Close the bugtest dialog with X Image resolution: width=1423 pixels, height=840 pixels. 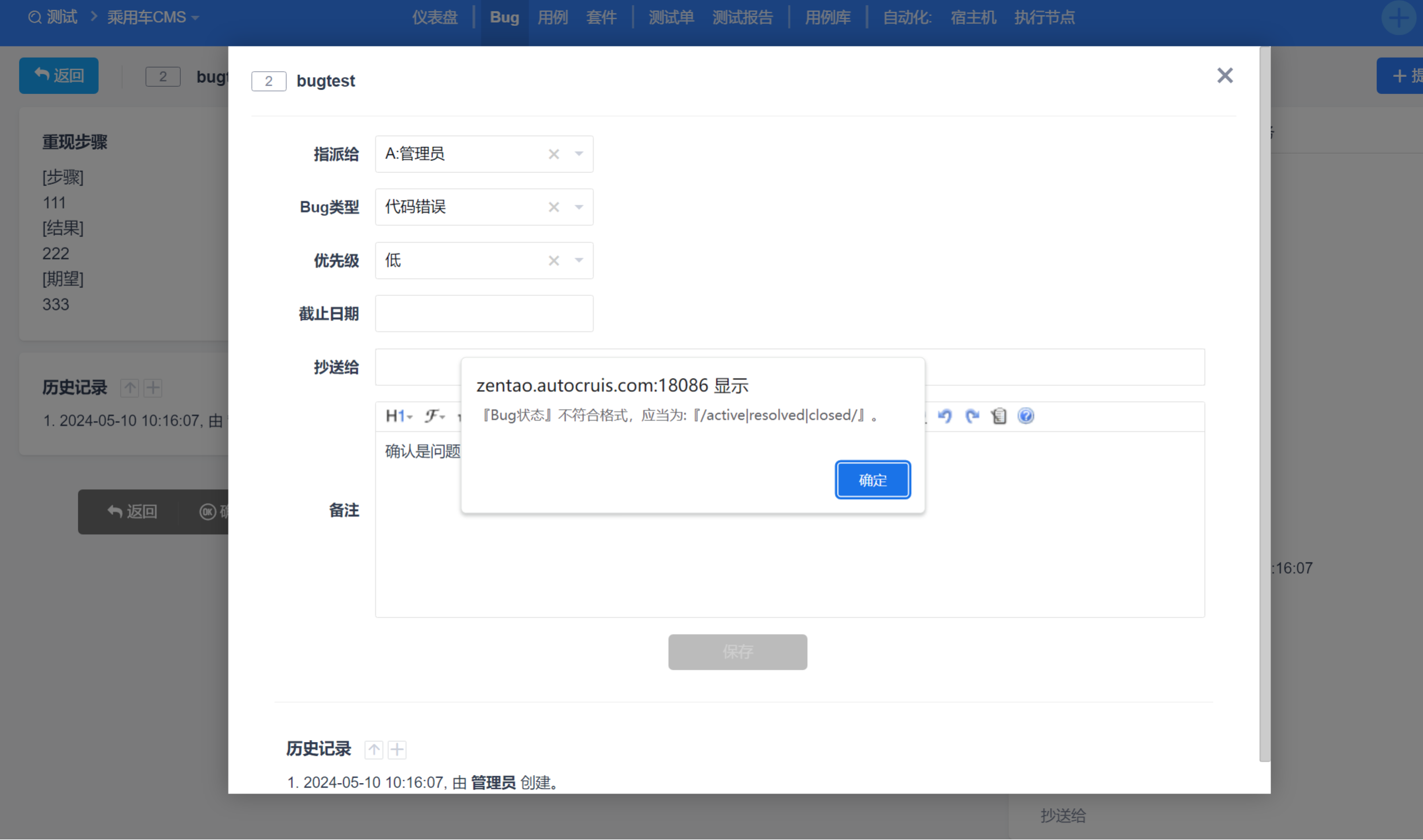pyautogui.click(x=1224, y=75)
